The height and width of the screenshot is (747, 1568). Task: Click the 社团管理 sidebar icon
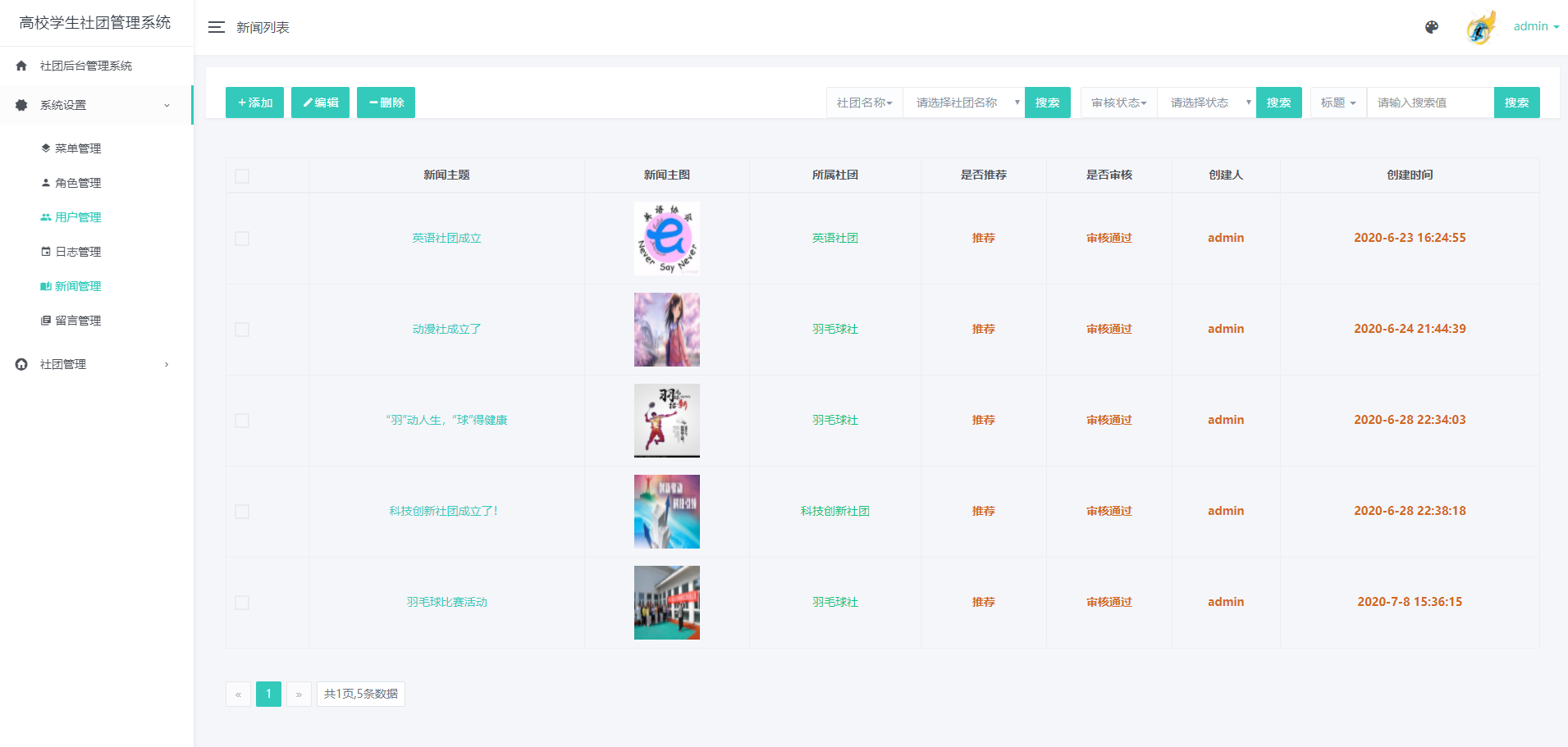21,364
